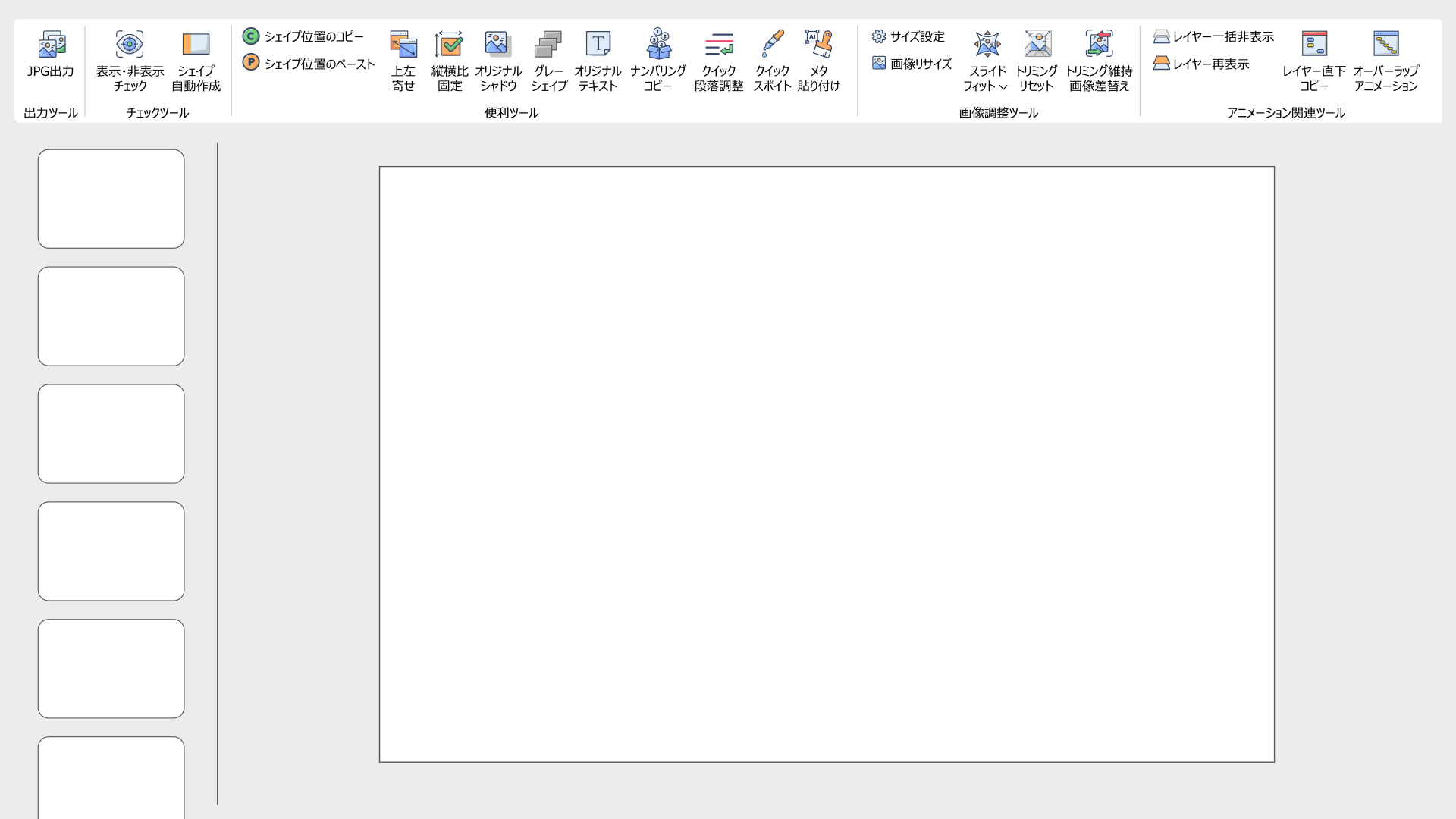Click シェイプ位置のペースト button

[x=309, y=64]
